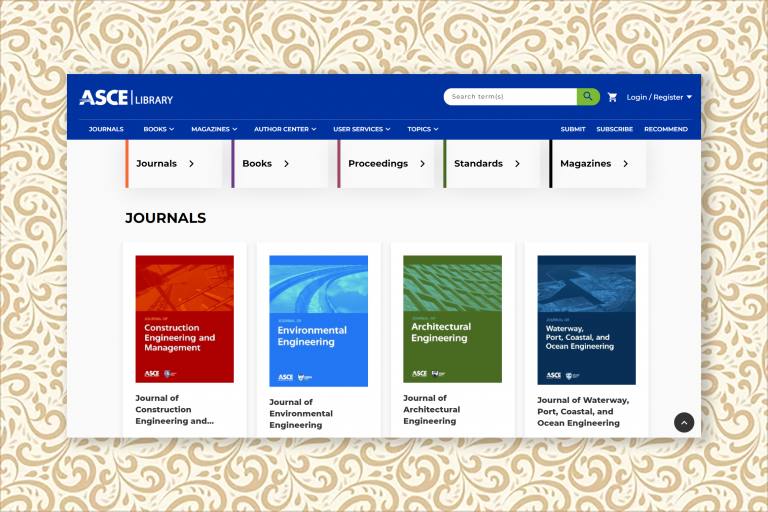Click the Proceedings card arrow
This screenshot has width=768, height=512.
(423, 164)
